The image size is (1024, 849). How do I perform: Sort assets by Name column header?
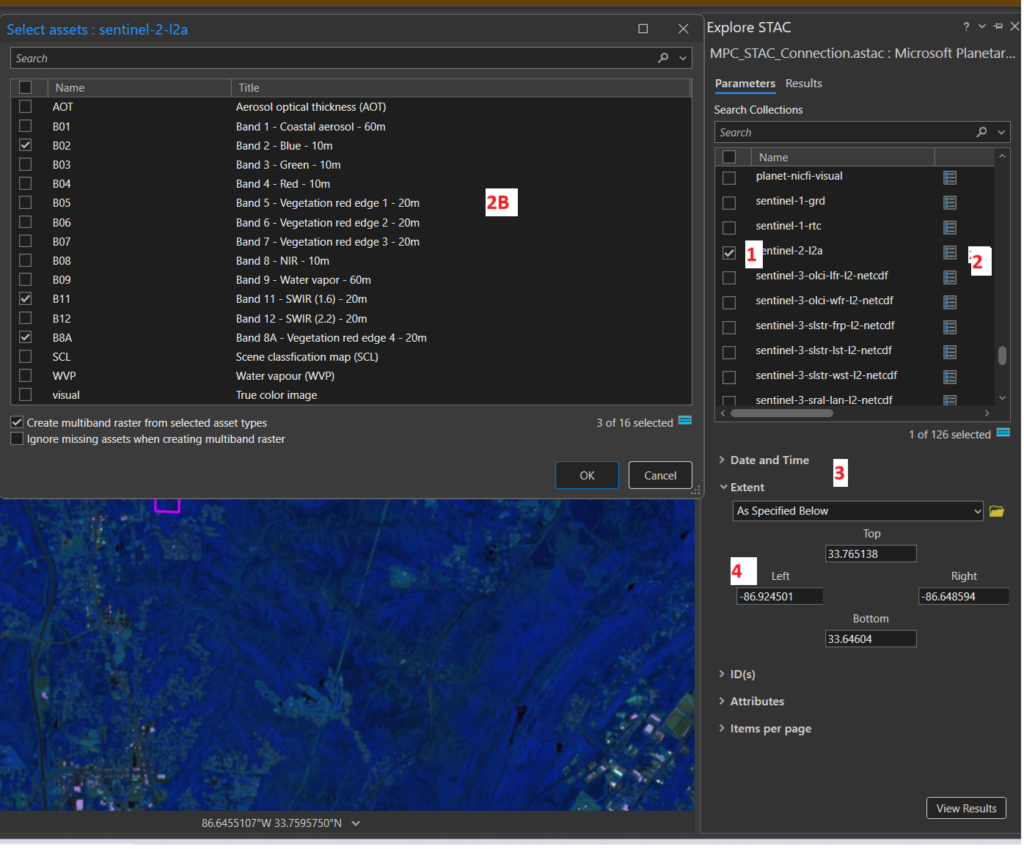[x=139, y=88]
